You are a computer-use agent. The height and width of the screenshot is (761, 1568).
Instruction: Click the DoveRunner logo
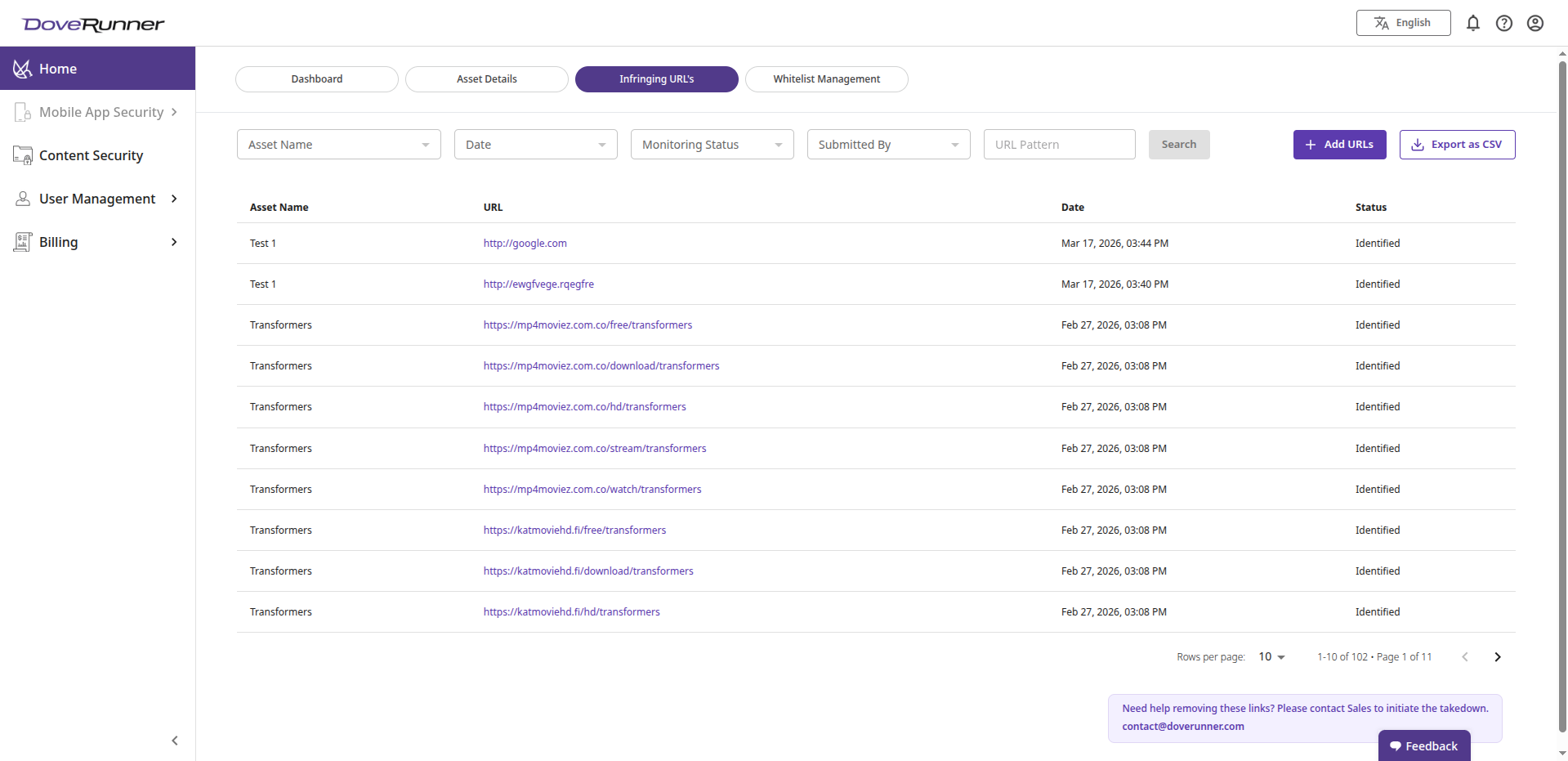[x=92, y=24]
